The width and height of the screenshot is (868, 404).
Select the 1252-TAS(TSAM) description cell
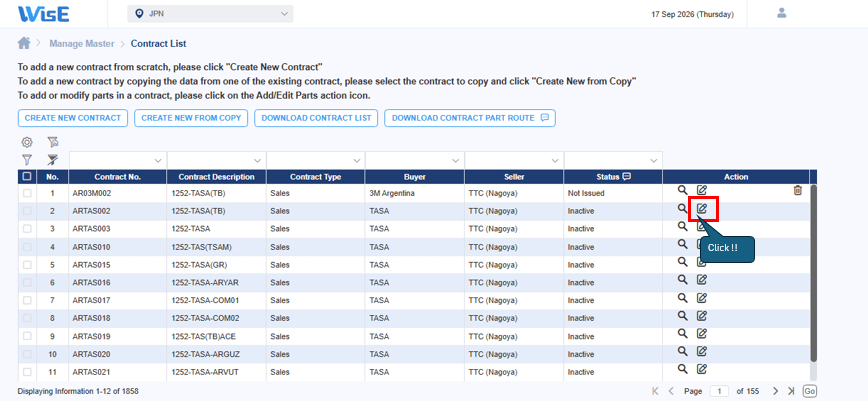click(216, 247)
